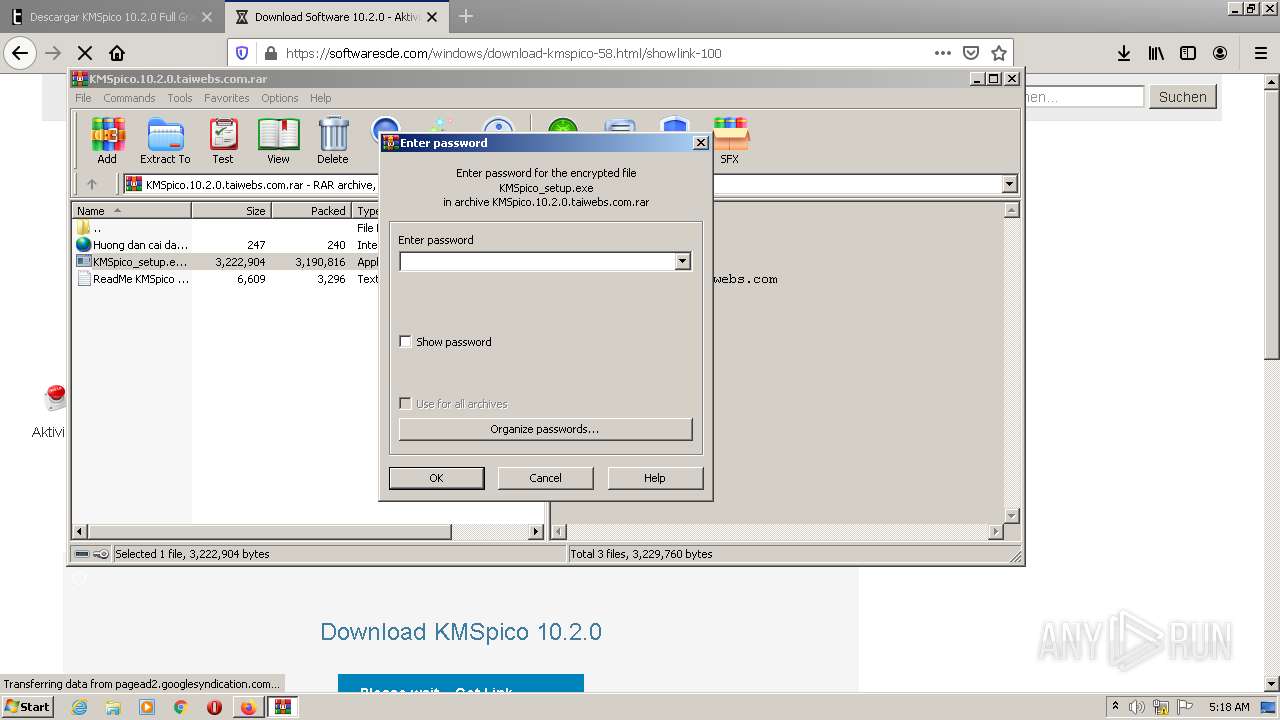This screenshot has width=1280, height=720.
Task: Expand system tray hidden icons arrow
Action: [x=1115, y=707]
